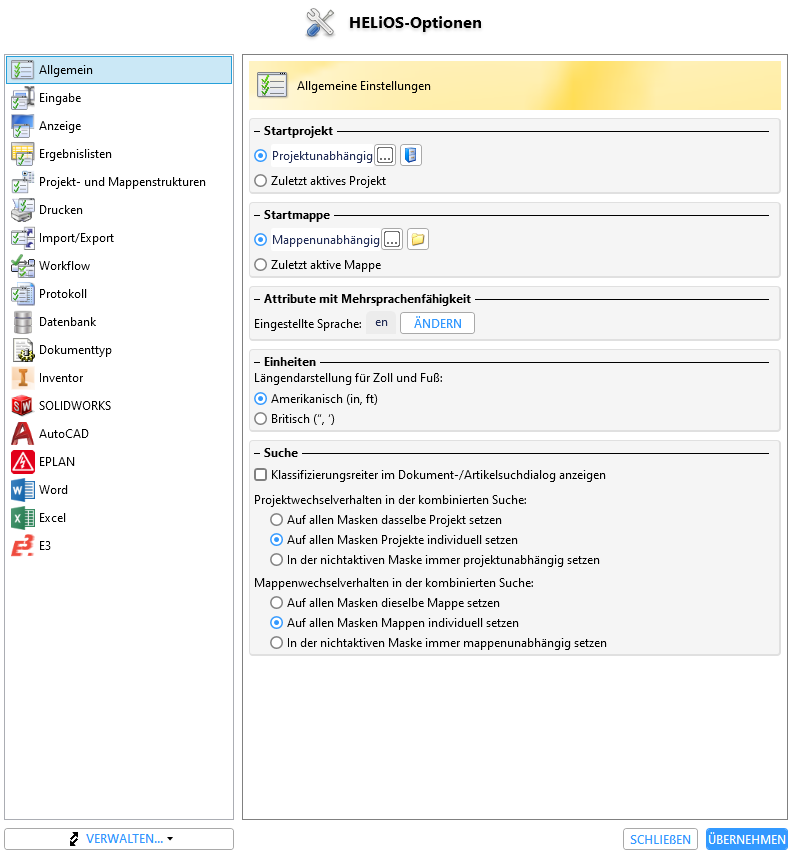Click the EPLAN logo icon
The width and height of the screenshot is (795, 857).
point(22,462)
